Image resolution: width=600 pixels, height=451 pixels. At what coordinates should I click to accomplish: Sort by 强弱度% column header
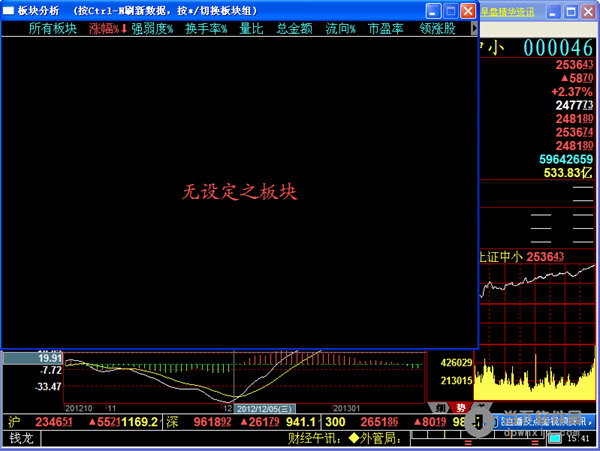pyautogui.click(x=152, y=29)
